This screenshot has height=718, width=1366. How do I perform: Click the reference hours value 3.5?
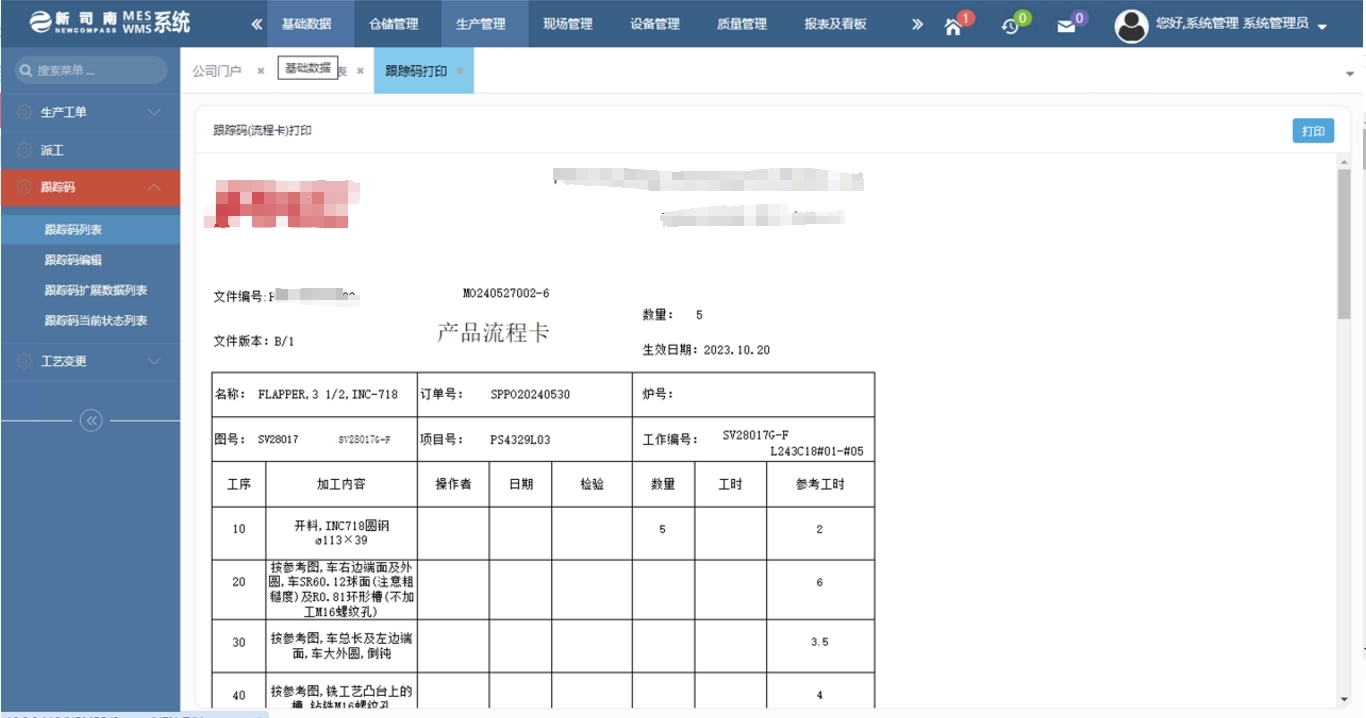(x=819, y=642)
